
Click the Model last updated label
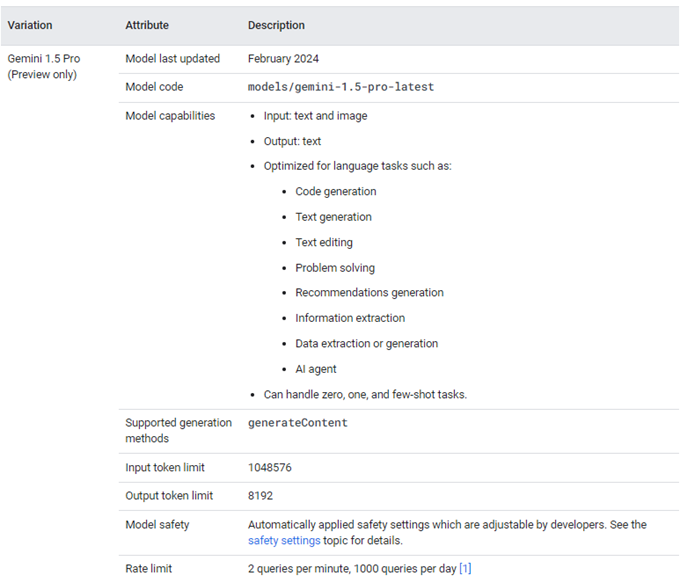(x=172, y=59)
